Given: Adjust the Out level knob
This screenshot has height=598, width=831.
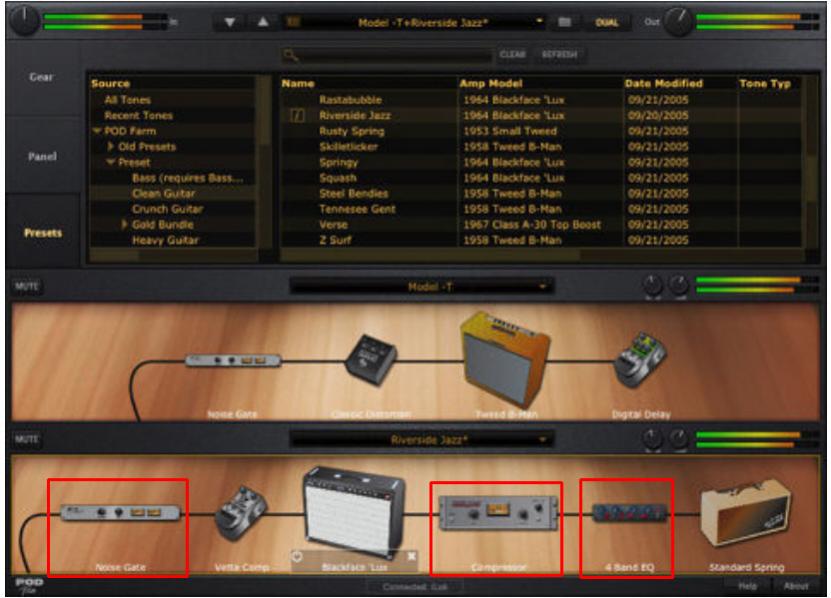Looking at the screenshot, I should [x=679, y=22].
